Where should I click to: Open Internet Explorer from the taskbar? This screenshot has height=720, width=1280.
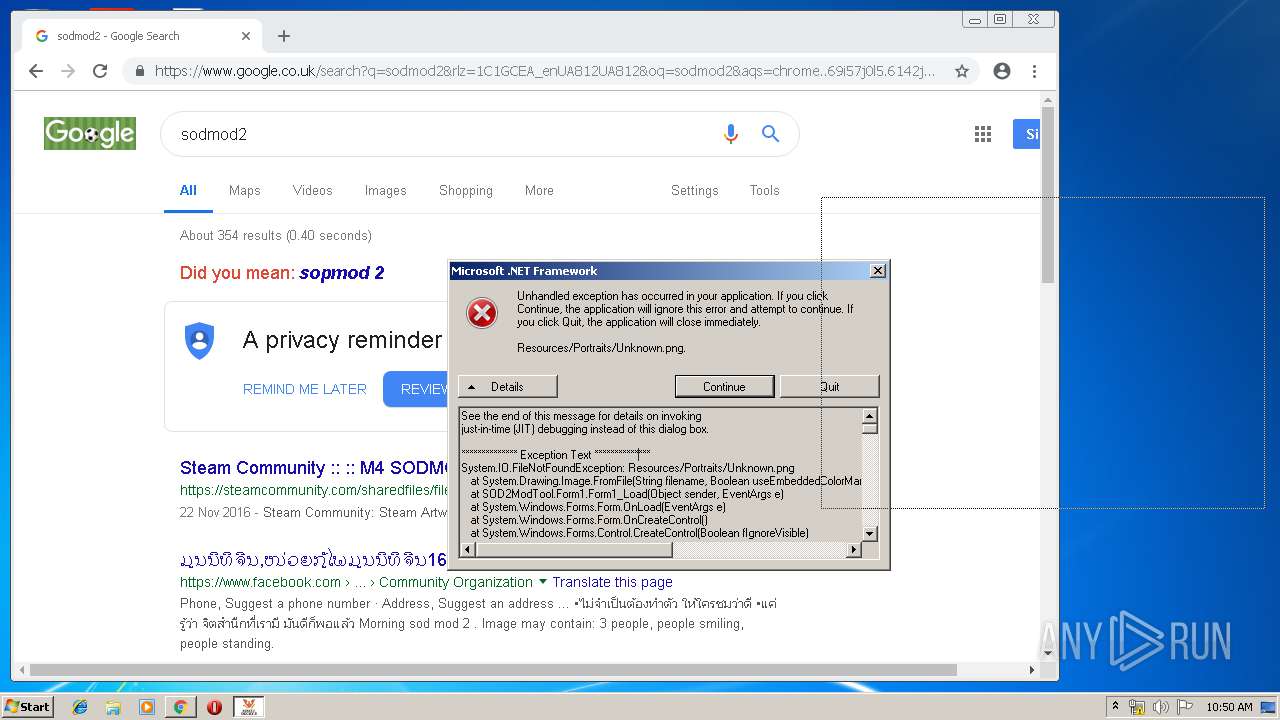(x=80, y=707)
